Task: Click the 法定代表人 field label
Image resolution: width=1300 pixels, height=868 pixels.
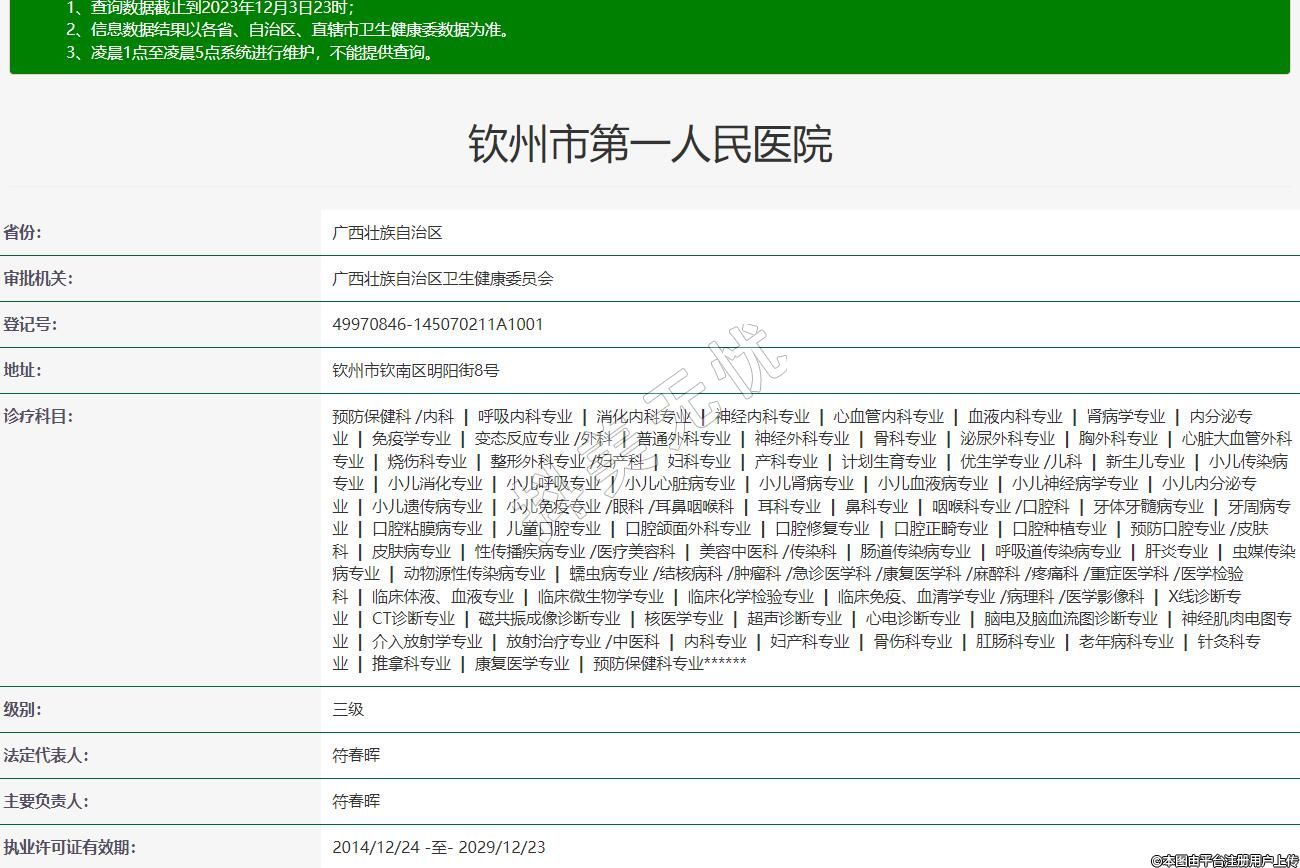Action: tap(45, 755)
